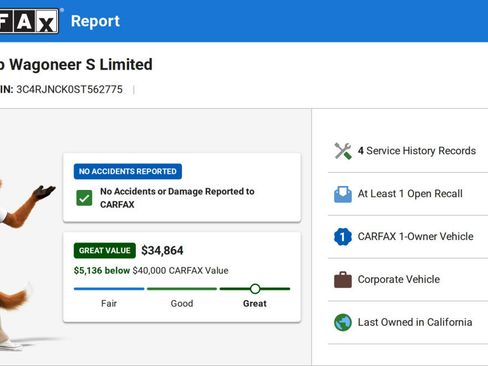Click the Report header text
Screen dimensions: 488x366
click(95, 21)
